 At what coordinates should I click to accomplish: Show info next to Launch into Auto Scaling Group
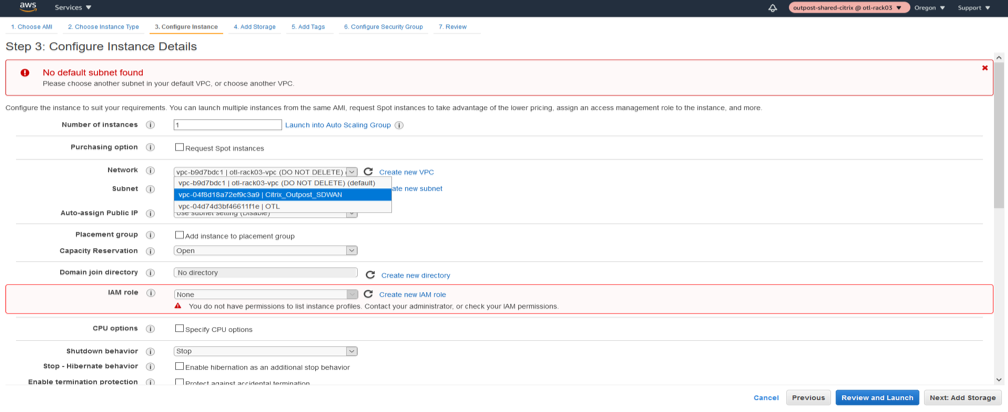(x=399, y=125)
